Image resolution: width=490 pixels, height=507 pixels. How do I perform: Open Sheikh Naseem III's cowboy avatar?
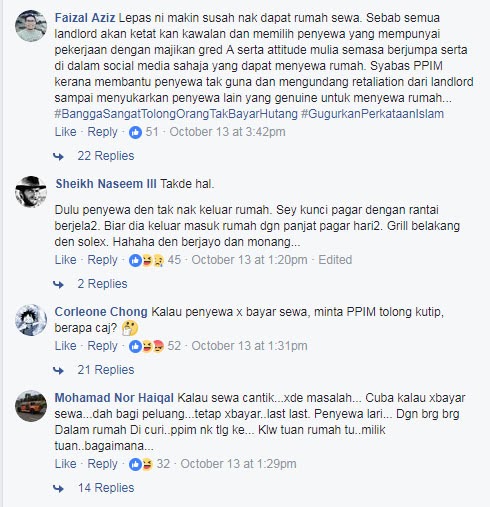(31, 192)
